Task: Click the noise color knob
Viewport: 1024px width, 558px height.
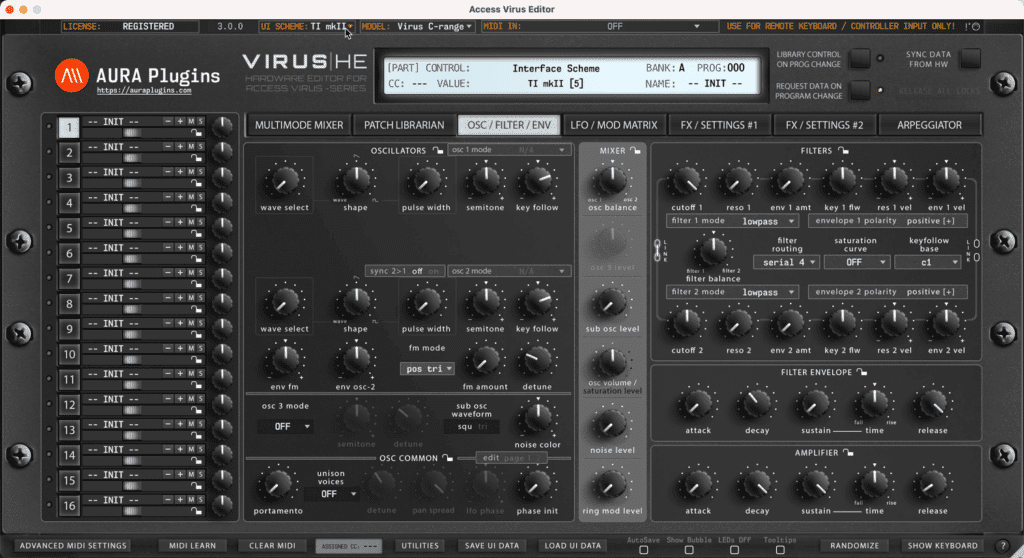Action: coord(537,418)
